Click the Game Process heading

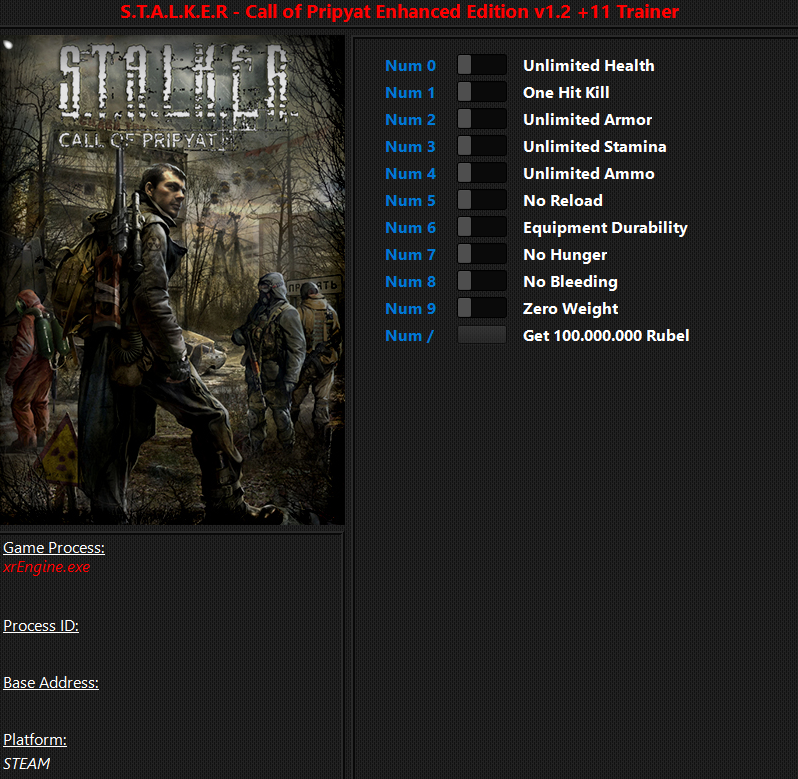[x=54, y=547]
